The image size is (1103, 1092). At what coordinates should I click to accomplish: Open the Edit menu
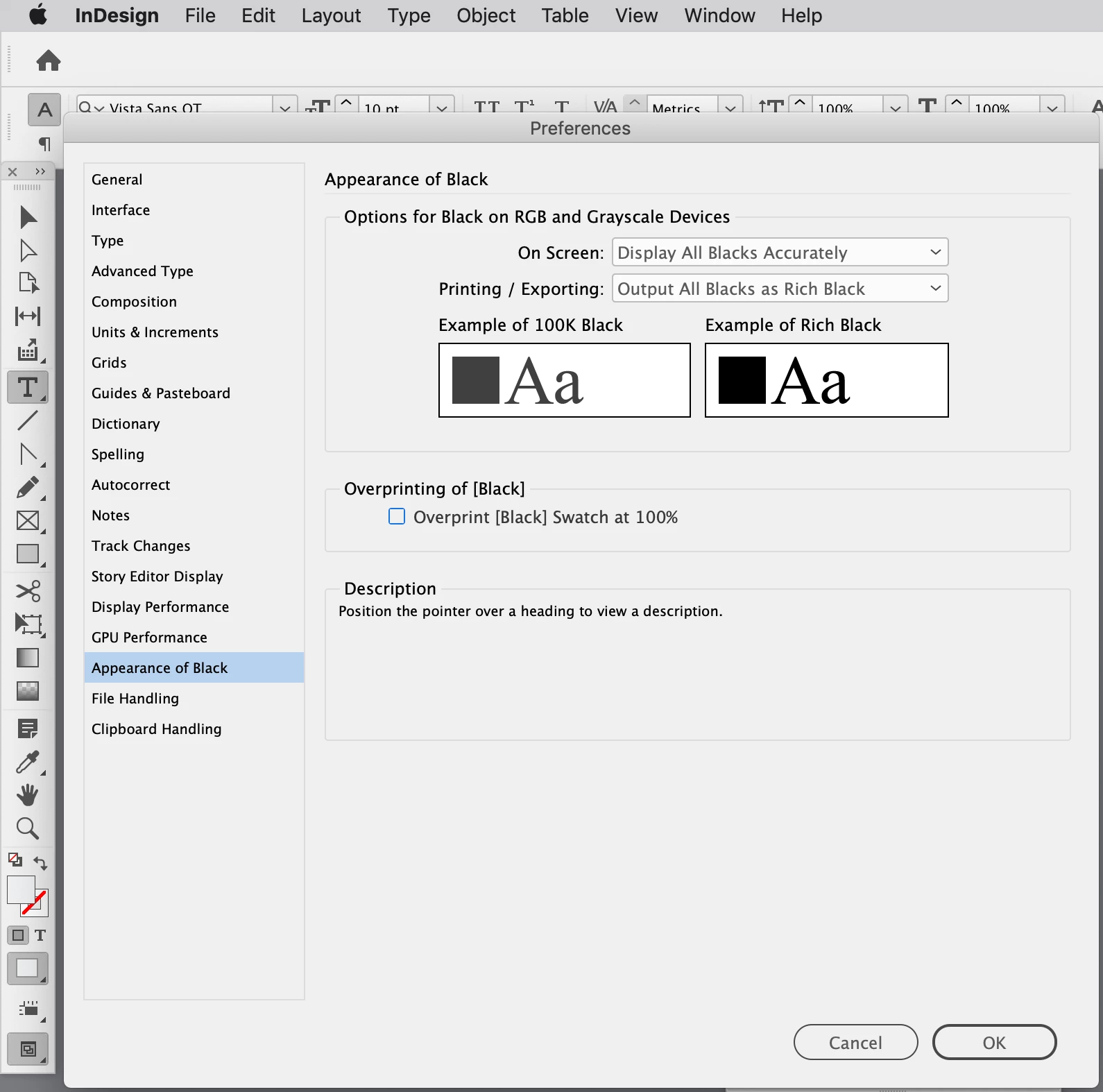coord(258,15)
